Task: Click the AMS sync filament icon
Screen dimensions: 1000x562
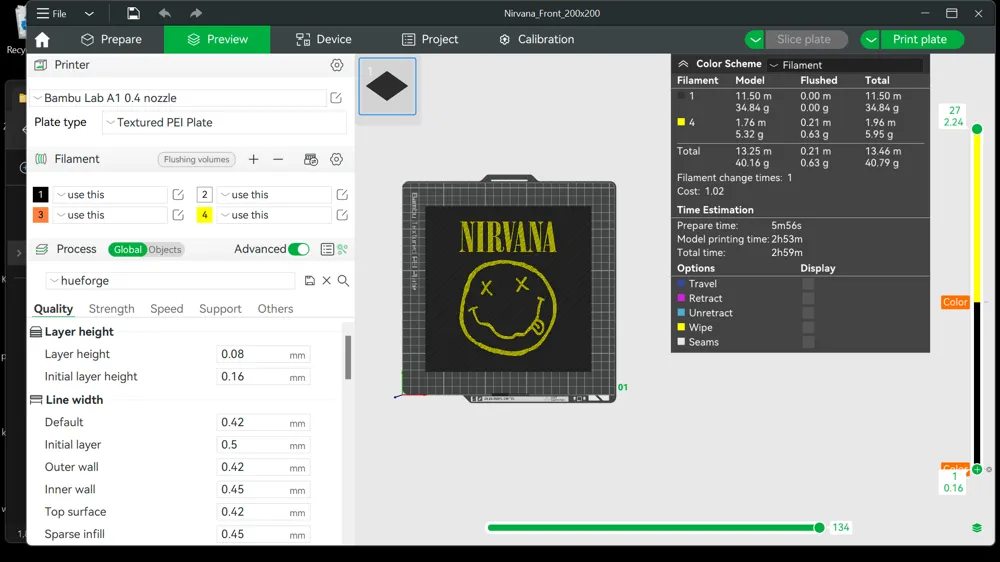Action: 311,159
